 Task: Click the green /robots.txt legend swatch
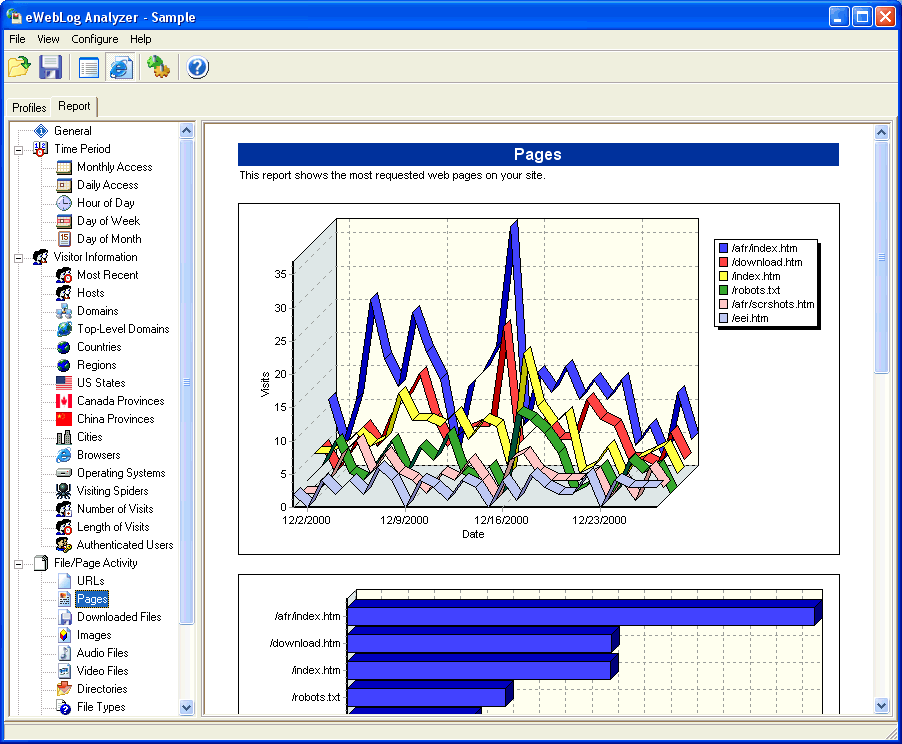tap(724, 290)
